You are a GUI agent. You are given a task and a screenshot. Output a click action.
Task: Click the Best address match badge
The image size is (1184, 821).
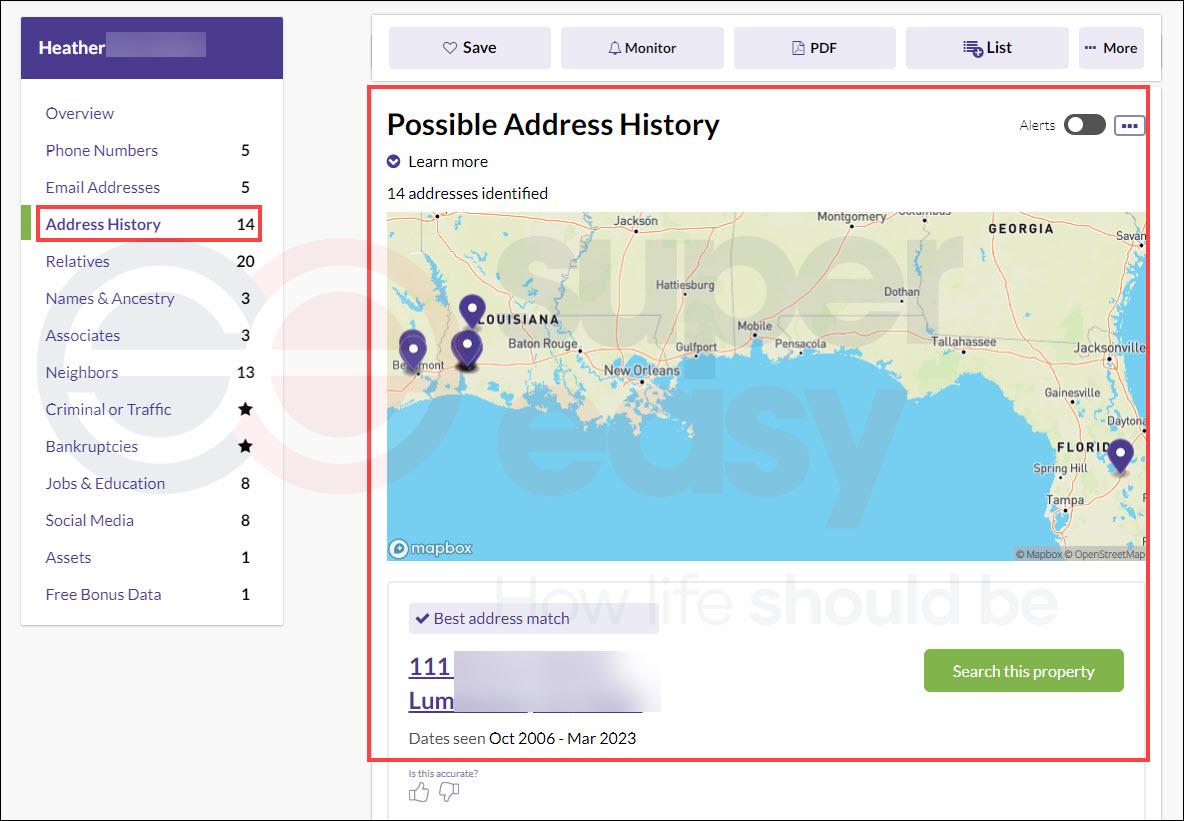pyautogui.click(x=533, y=619)
